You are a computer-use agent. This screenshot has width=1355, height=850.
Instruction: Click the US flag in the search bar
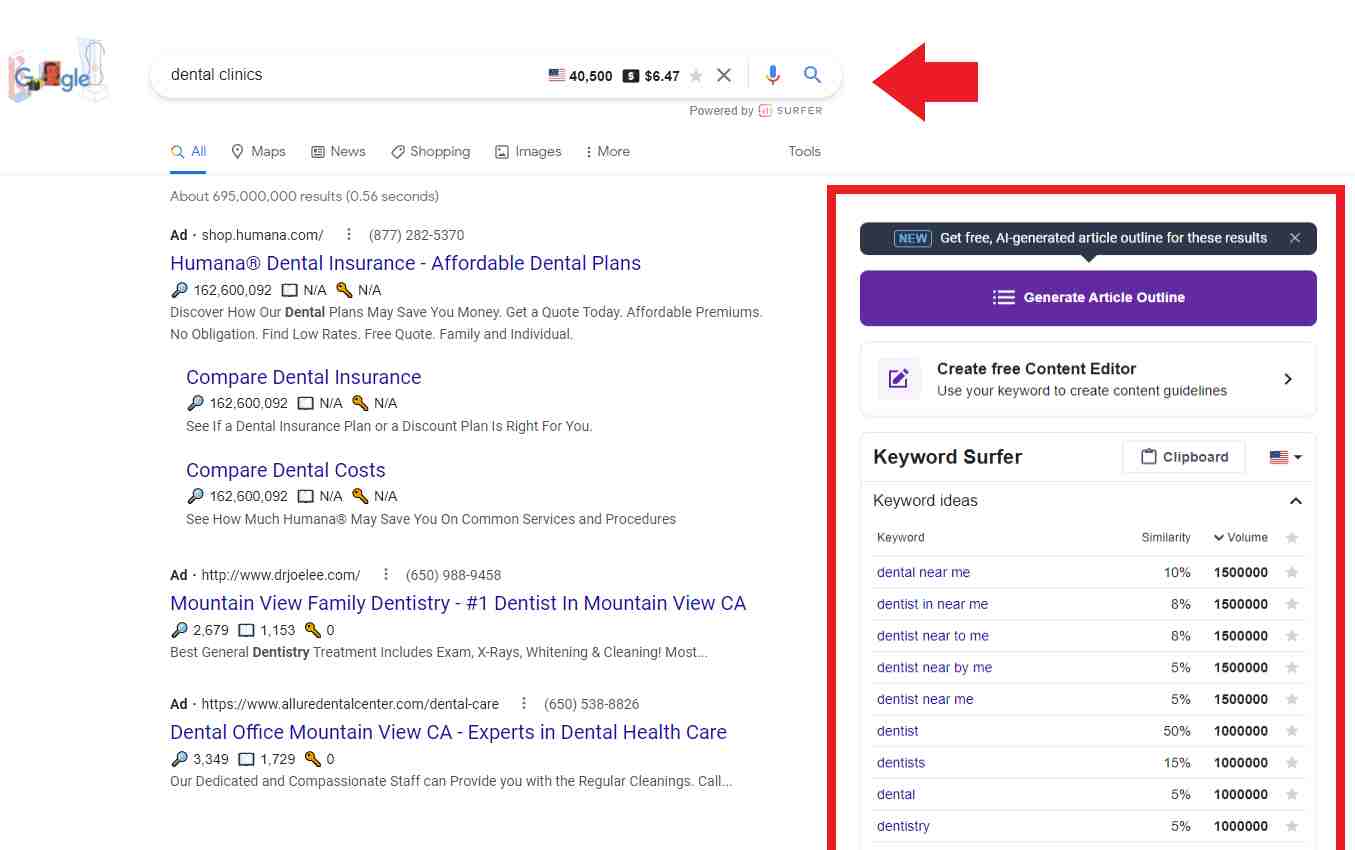click(x=558, y=74)
